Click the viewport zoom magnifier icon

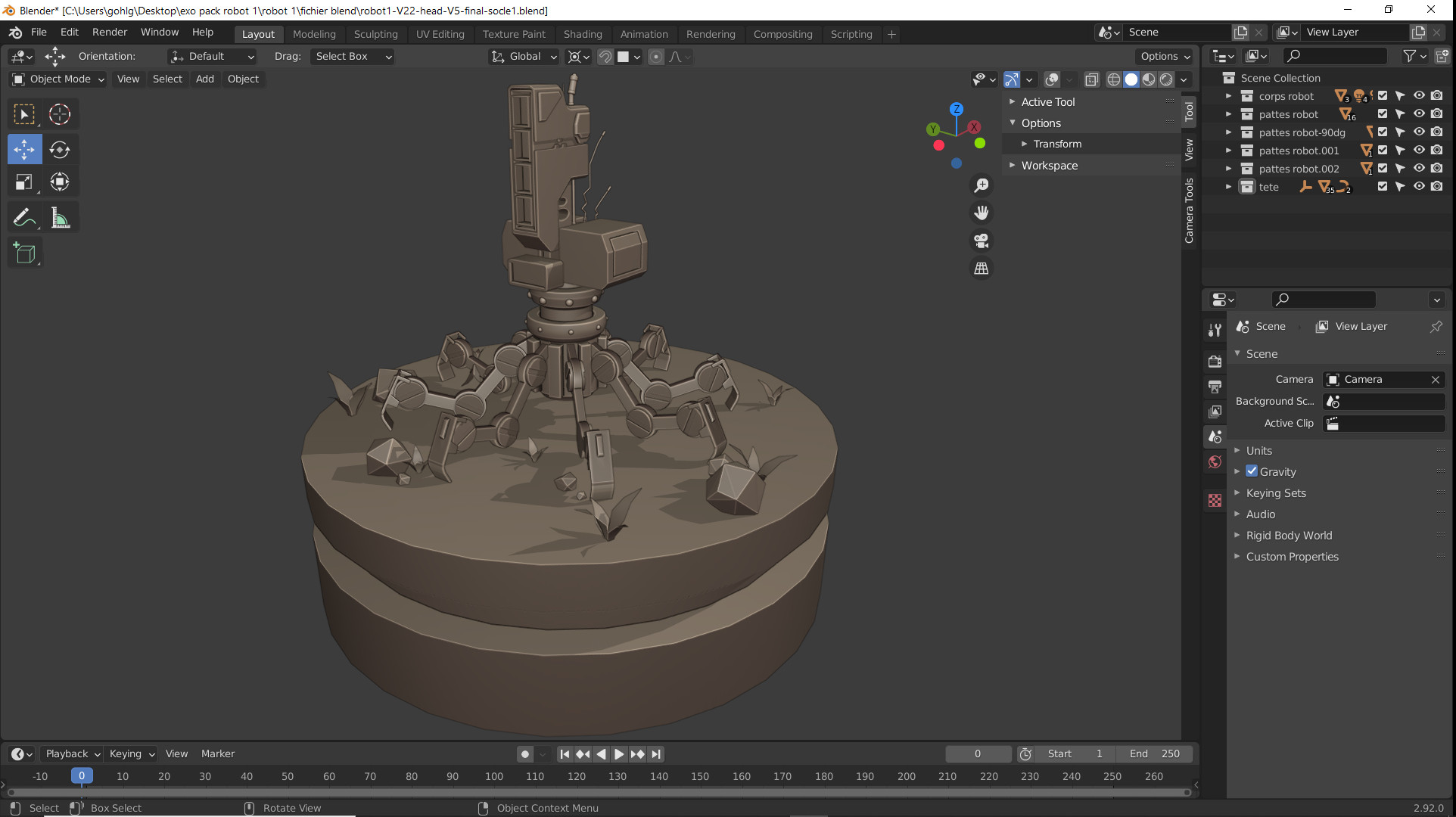pyautogui.click(x=982, y=185)
